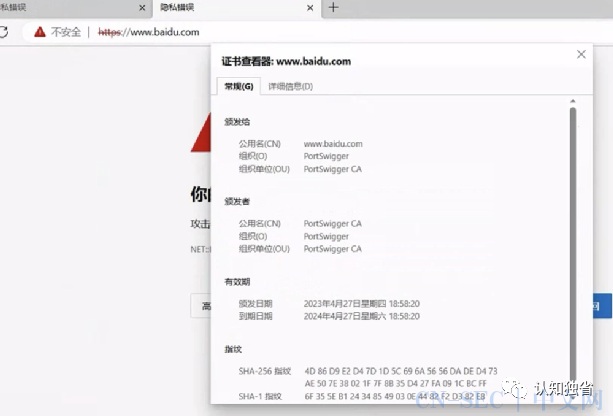Image resolution: width=613 pixels, height=416 pixels.
Task: Click expiry date 2024年4月27日 value
Action: tap(362, 316)
